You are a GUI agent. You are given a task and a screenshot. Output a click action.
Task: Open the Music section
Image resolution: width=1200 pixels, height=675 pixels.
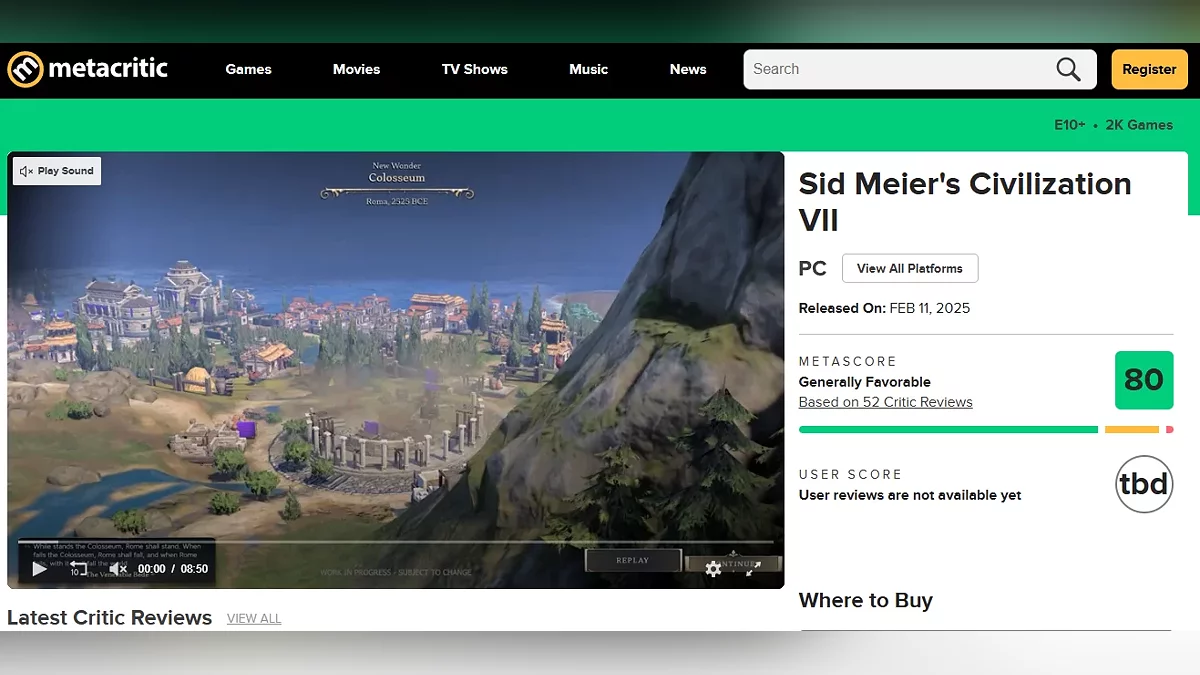pyautogui.click(x=588, y=69)
